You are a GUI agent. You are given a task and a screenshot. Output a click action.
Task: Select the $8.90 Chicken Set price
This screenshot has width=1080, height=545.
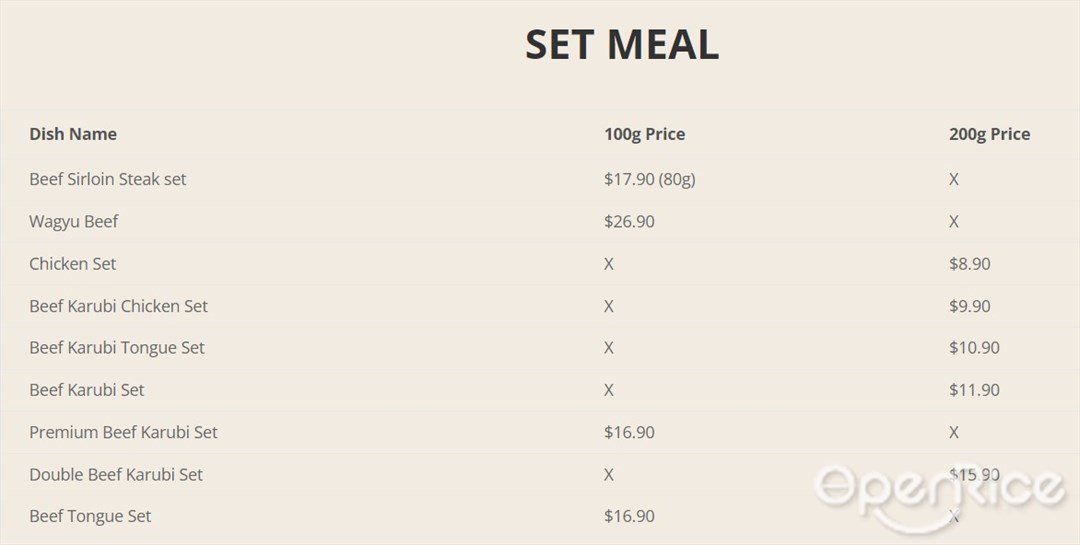tap(970, 264)
